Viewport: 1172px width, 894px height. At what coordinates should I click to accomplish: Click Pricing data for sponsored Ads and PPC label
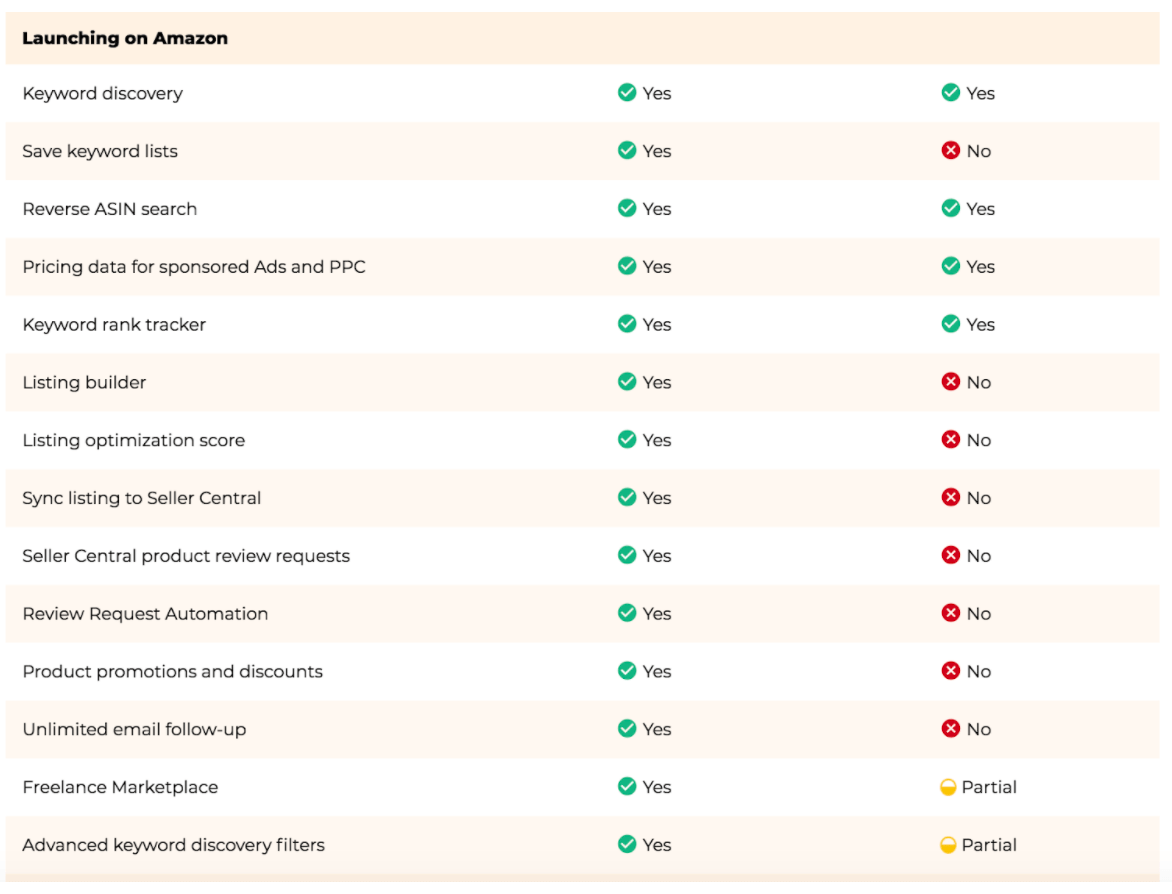click(x=194, y=267)
